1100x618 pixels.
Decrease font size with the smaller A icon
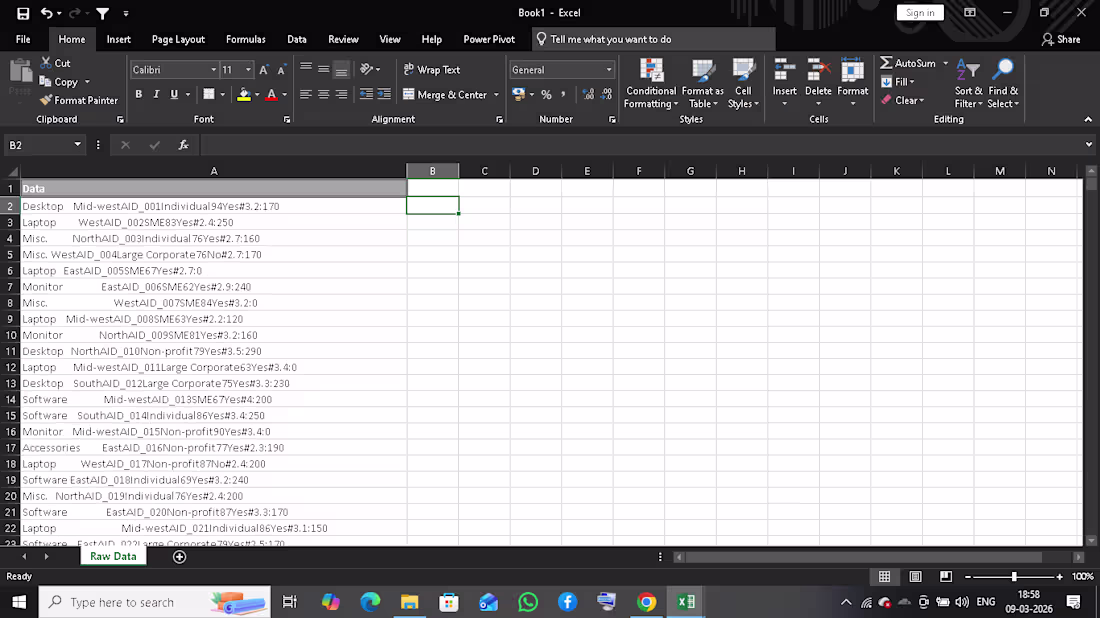click(281, 69)
